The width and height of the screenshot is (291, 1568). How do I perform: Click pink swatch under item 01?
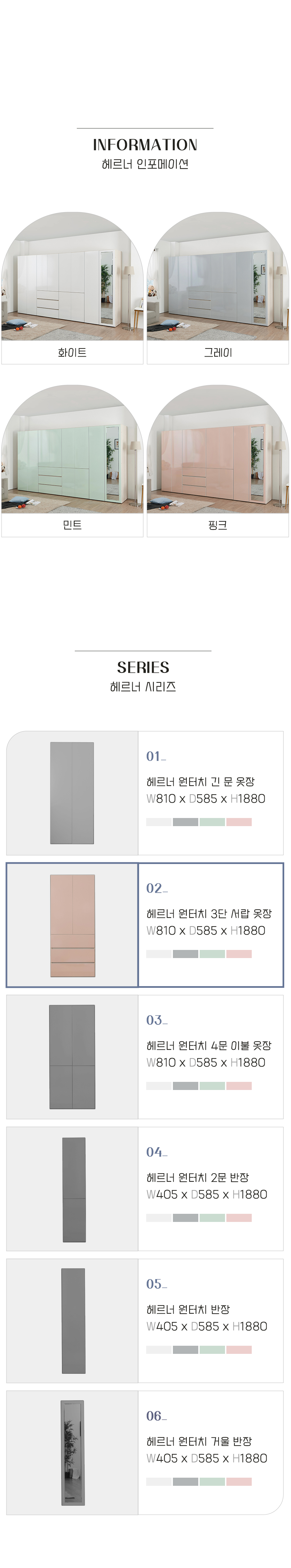tap(239, 822)
